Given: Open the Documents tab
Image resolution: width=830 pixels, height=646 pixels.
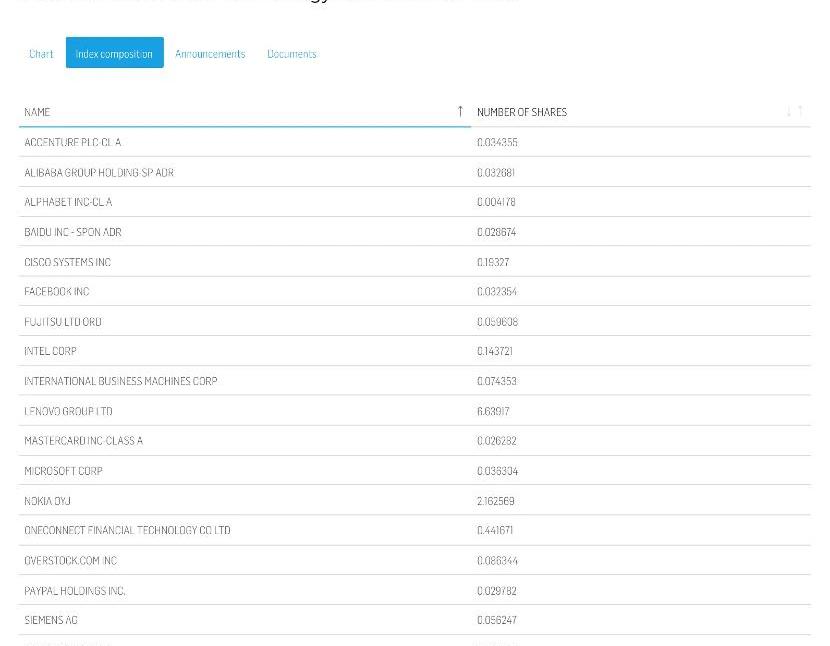Looking at the screenshot, I should (292, 54).
